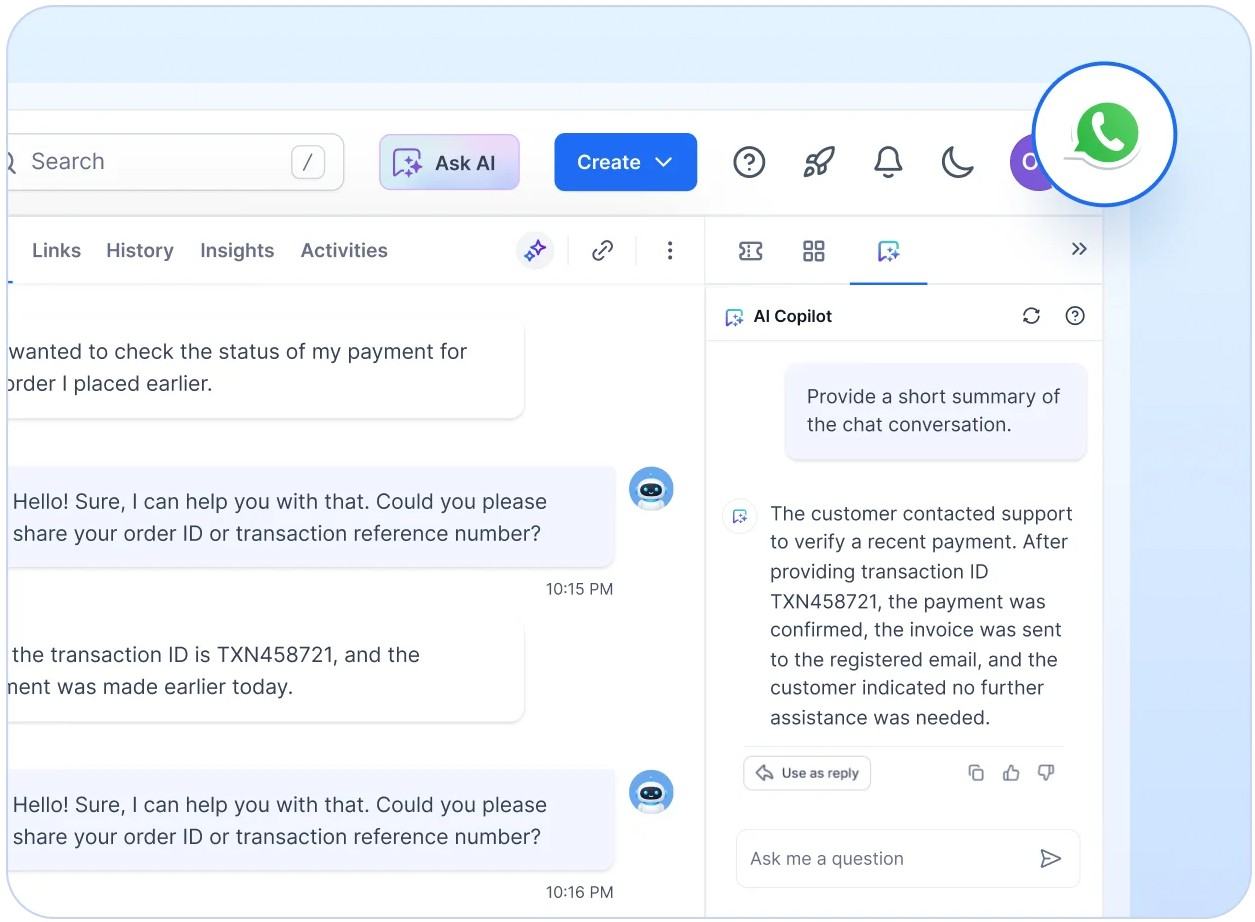This screenshot has height=922, width=1255.
Task: Click the AI Copilot title icon
Action: click(x=734, y=317)
